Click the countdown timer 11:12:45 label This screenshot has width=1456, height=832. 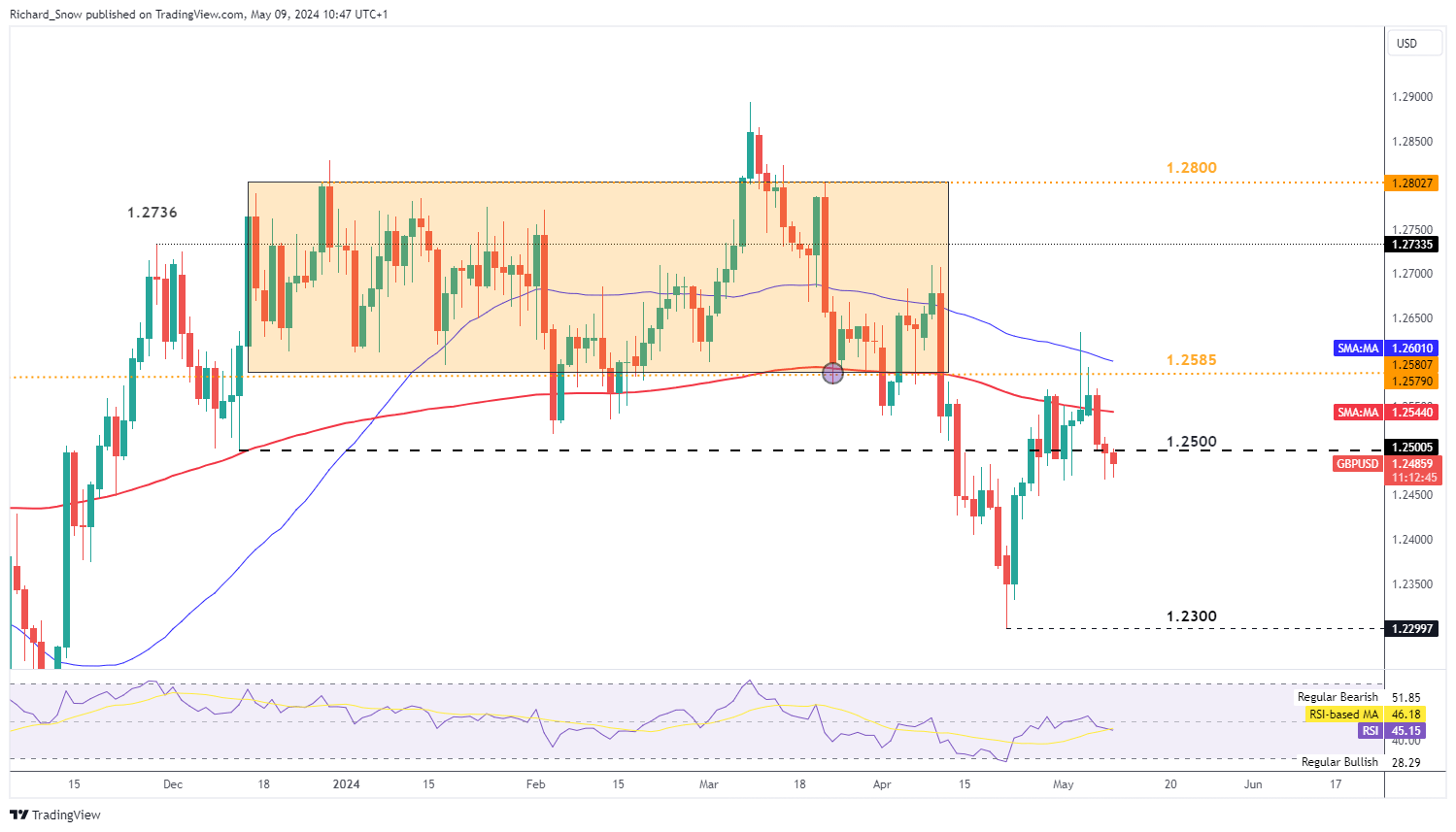(1412, 478)
